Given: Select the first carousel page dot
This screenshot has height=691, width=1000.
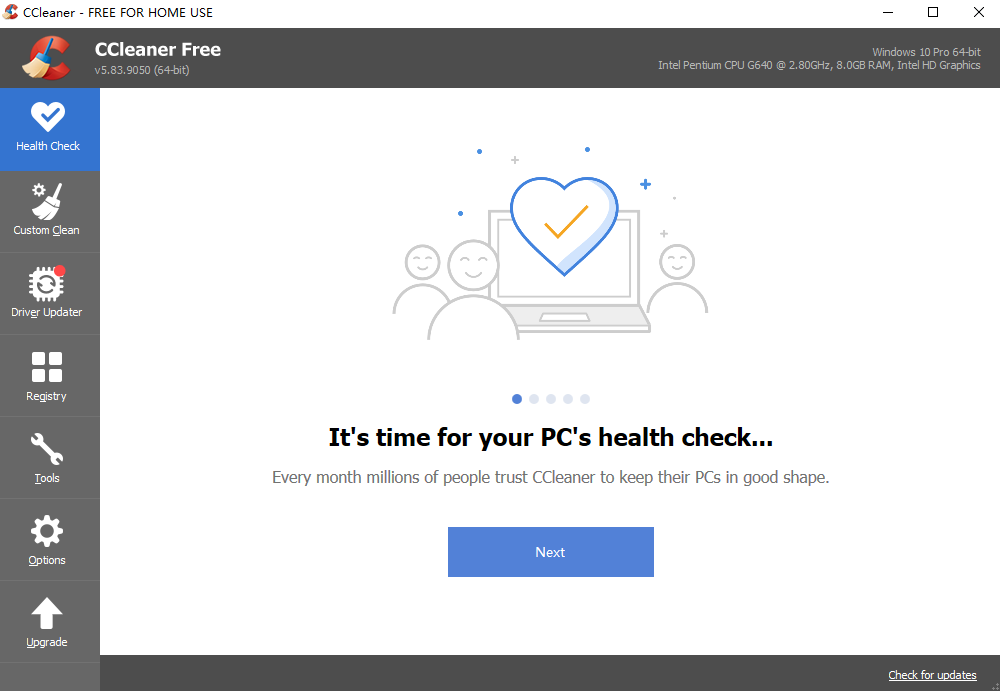Looking at the screenshot, I should pyautogui.click(x=517, y=399).
